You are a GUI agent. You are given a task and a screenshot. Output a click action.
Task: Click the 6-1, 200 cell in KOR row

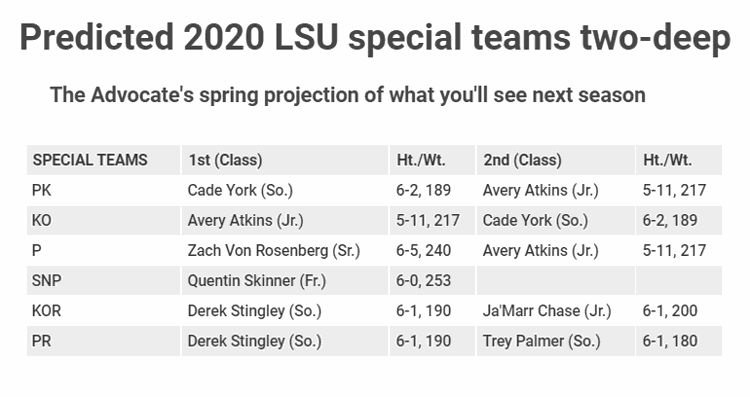point(670,311)
